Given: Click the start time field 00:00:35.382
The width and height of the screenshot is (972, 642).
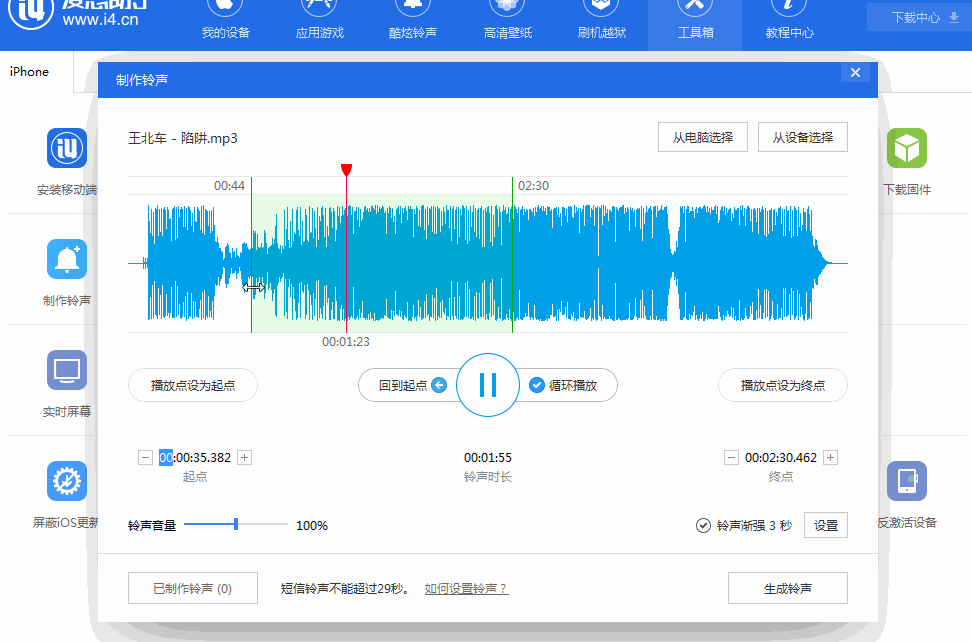Looking at the screenshot, I should 195,457.
